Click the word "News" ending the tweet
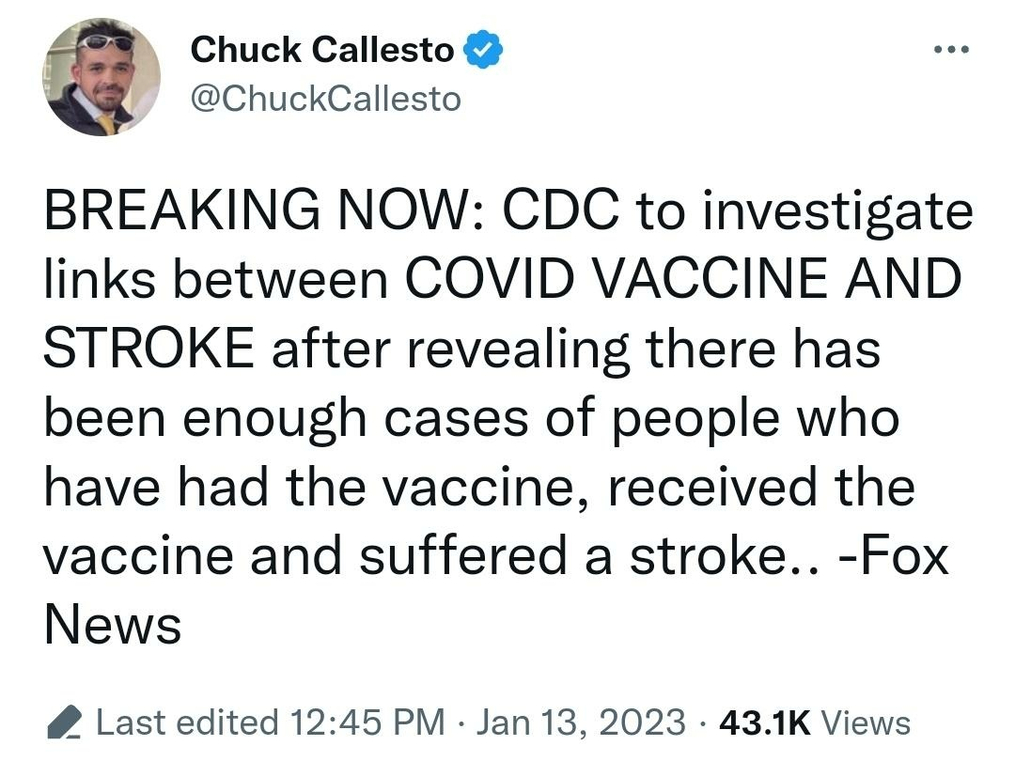This screenshot has width=1015, height=761. (112, 625)
